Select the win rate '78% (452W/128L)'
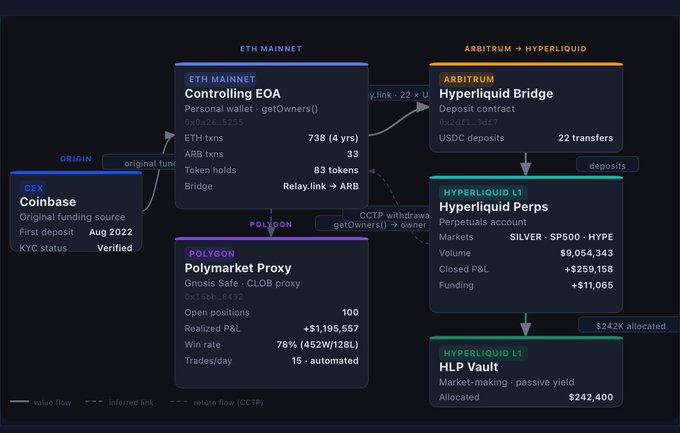Image resolution: width=680 pixels, height=433 pixels. point(317,344)
